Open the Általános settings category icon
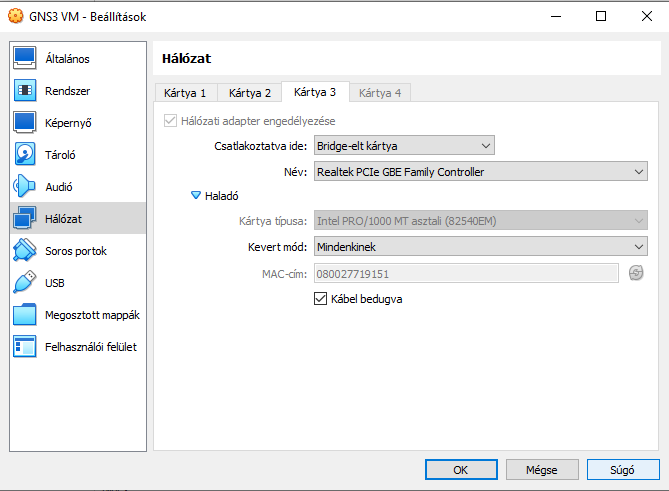The image size is (669, 491). point(25,59)
